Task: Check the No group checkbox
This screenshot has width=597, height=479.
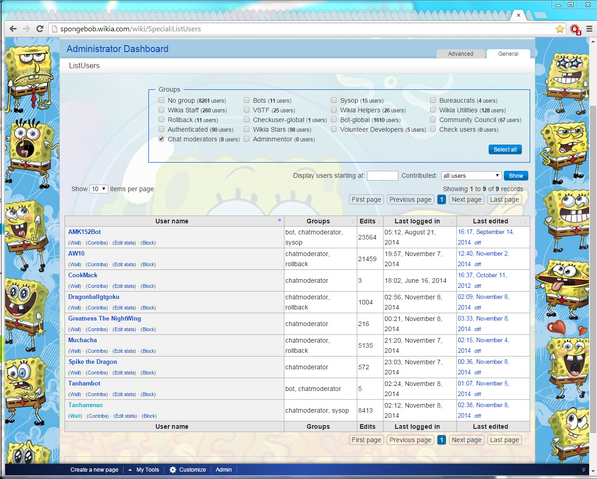Action: (161, 100)
